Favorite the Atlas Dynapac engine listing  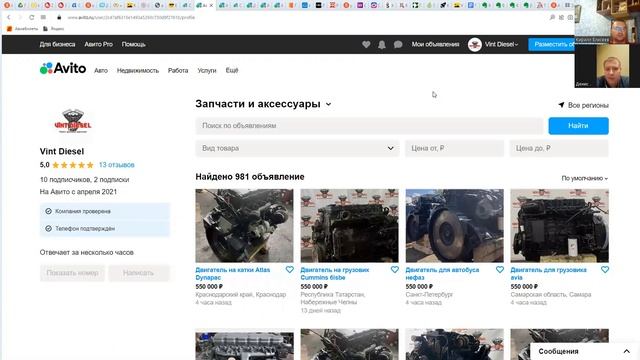[x=289, y=269]
